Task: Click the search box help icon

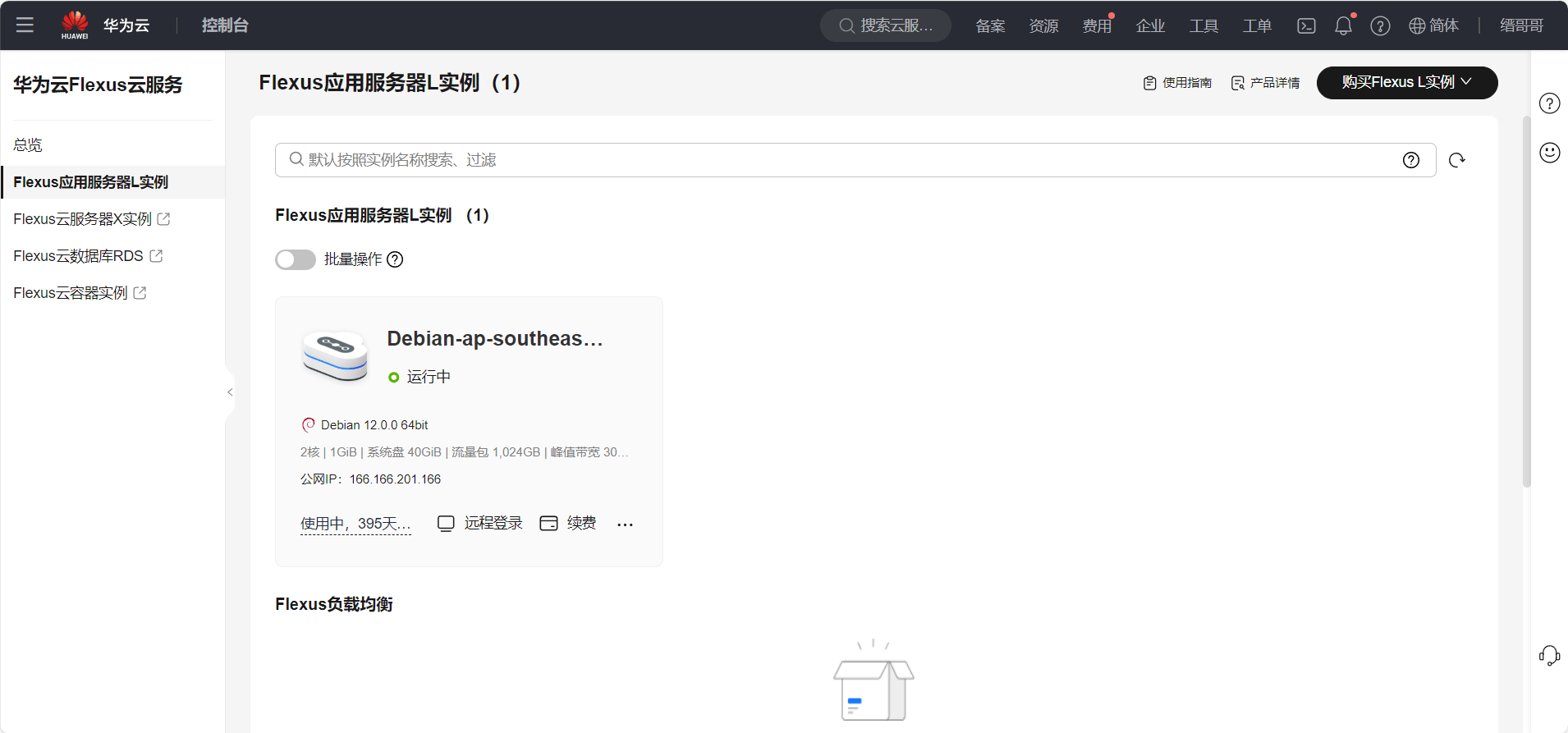Action: (1410, 160)
